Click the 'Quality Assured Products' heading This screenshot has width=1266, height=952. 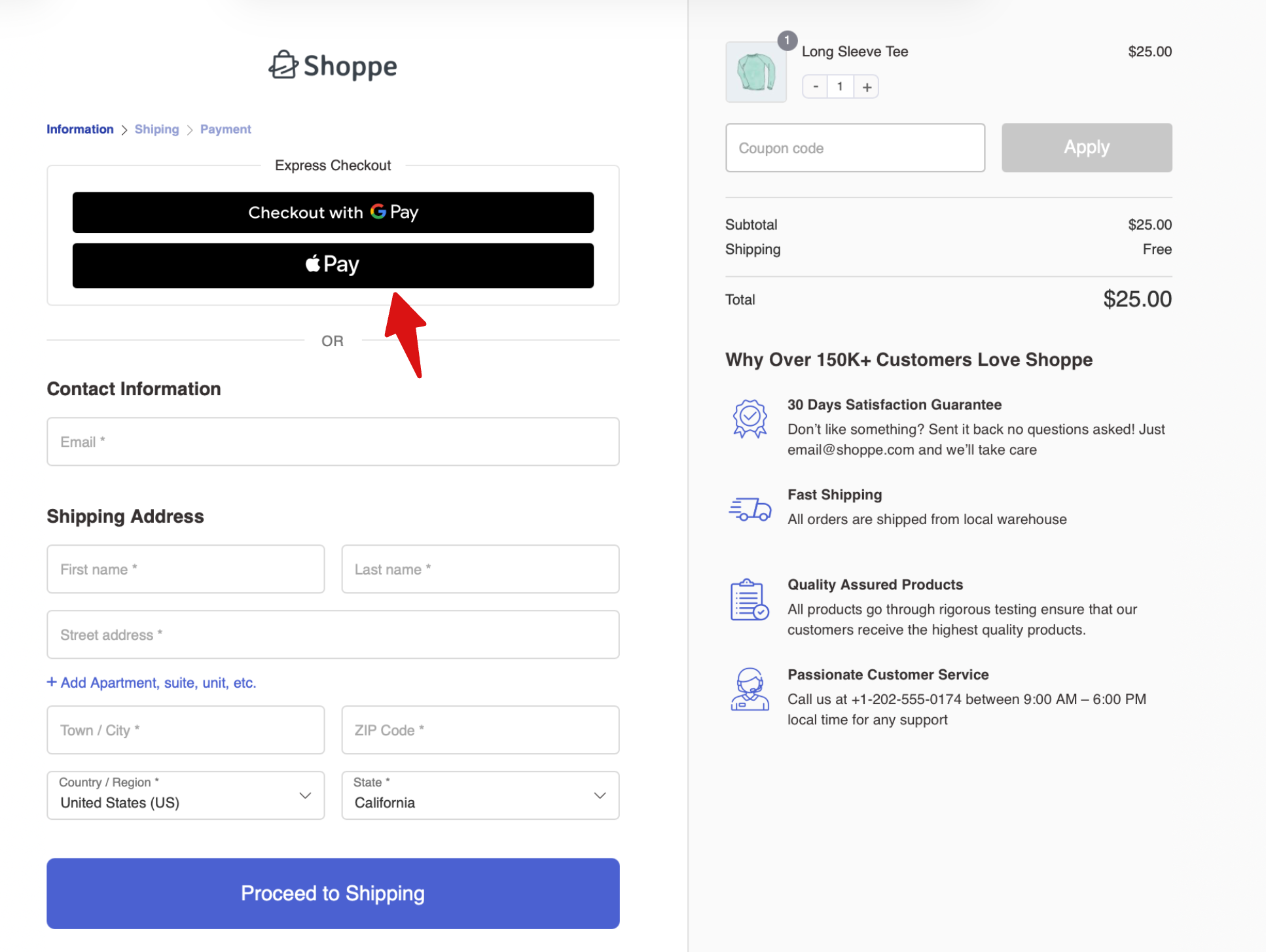coord(875,584)
